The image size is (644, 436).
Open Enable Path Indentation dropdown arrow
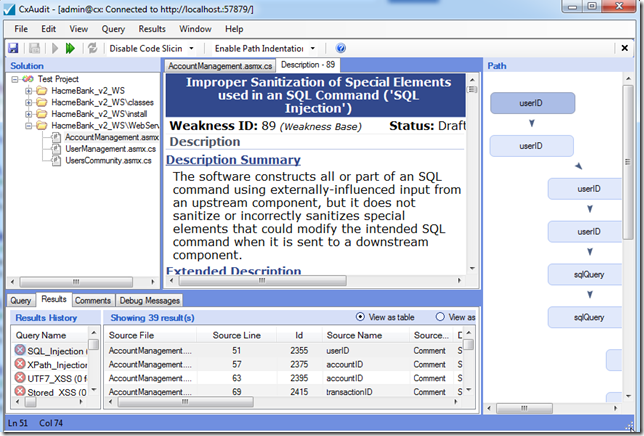[x=313, y=48]
